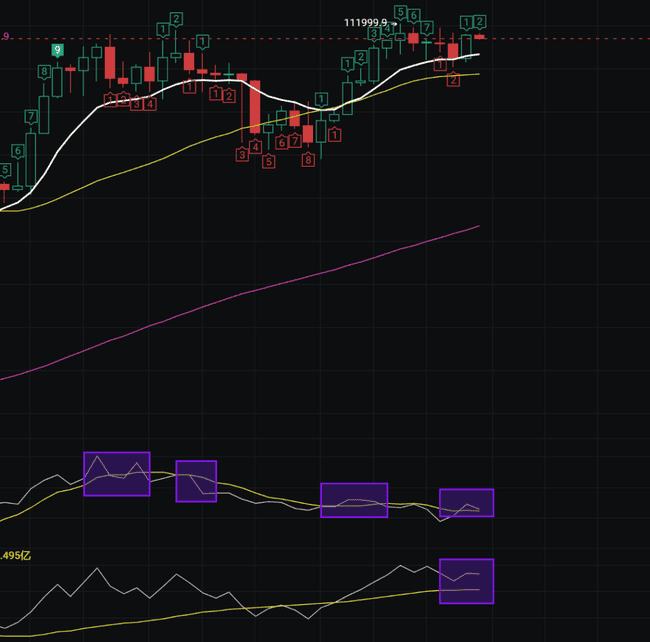Click the green 6 marker near the price peak
650x642 pixels.
413,16
